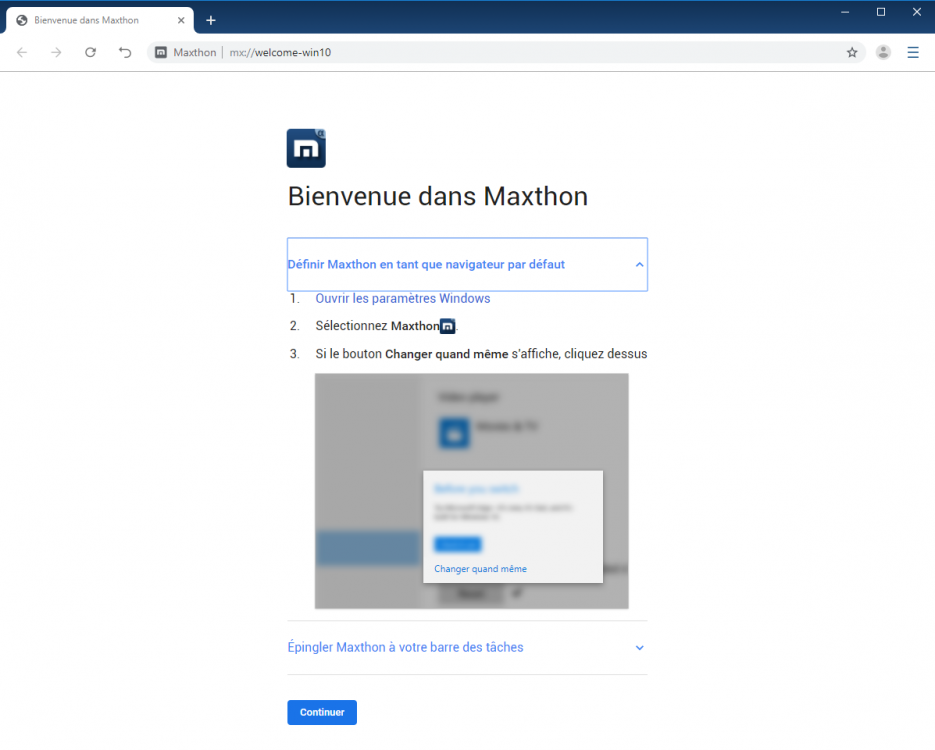Bookmark this page with the star icon
Image resolution: width=935 pixels, height=750 pixels.
tap(852, 52)
